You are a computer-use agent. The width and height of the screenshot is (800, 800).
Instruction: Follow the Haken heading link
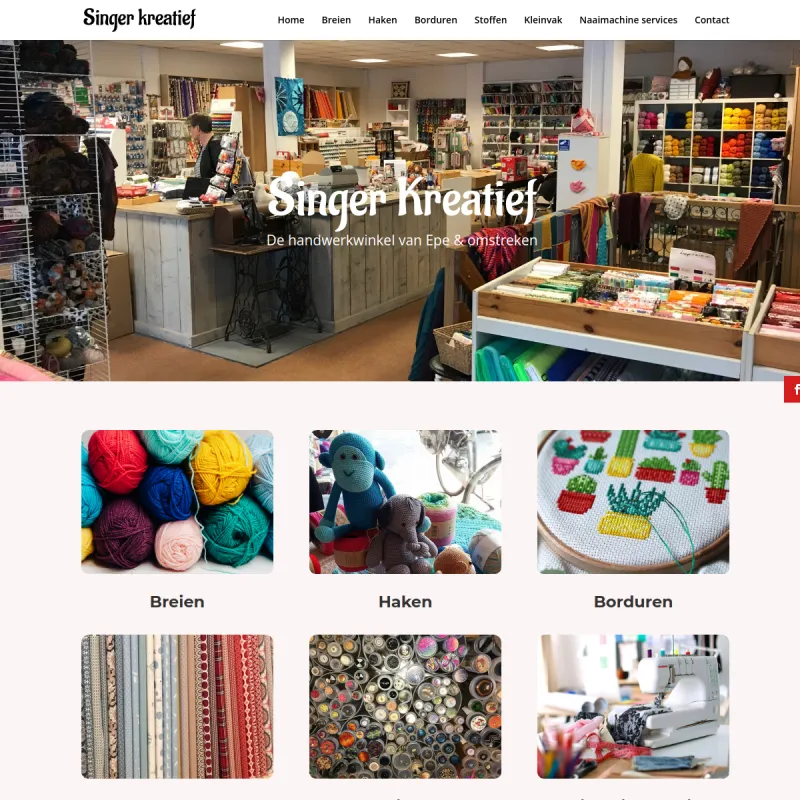[x=405, y=602]
